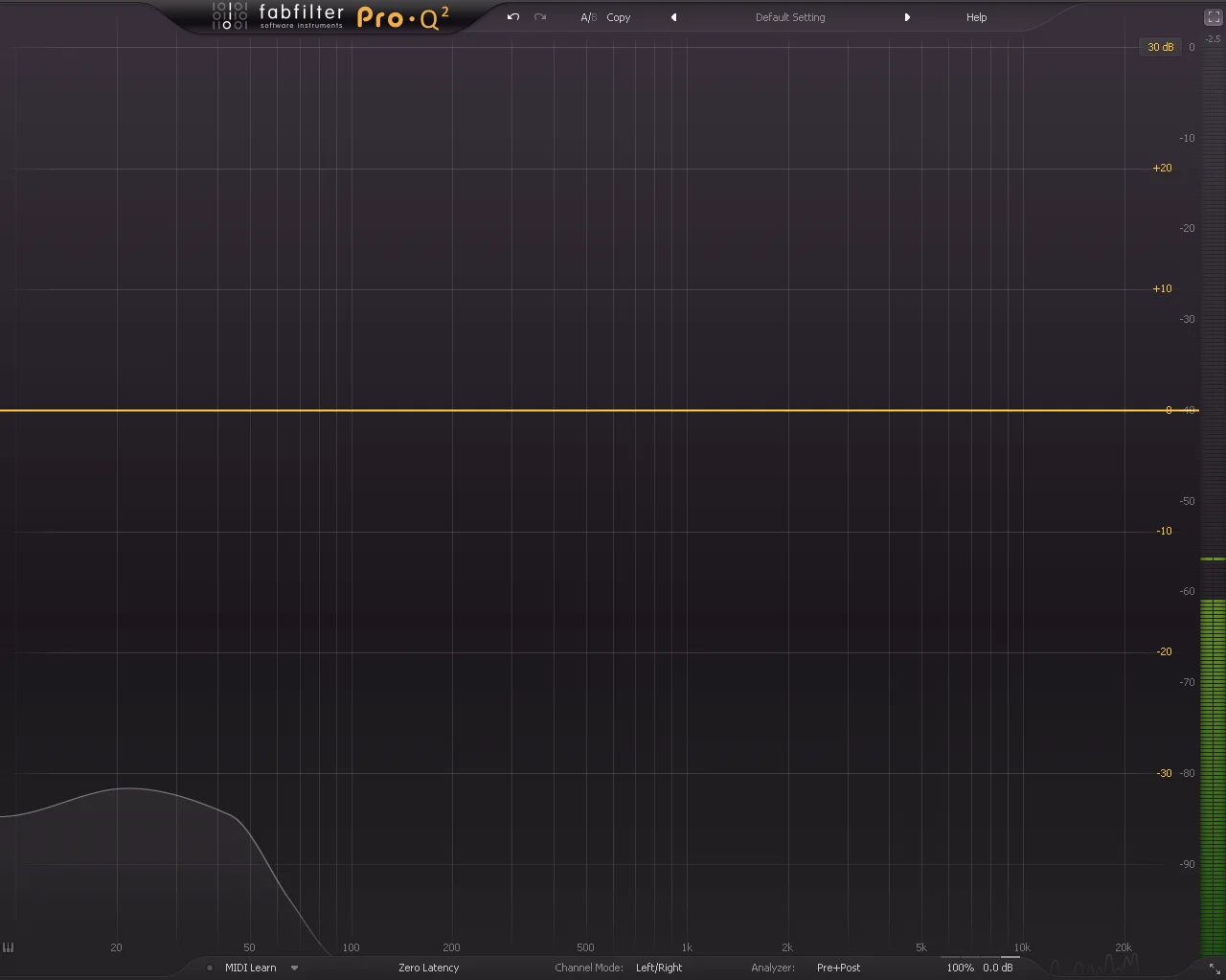The image size is (1226, 980).
Task: Click the 0.0 dB output level value
Action: 997,968
